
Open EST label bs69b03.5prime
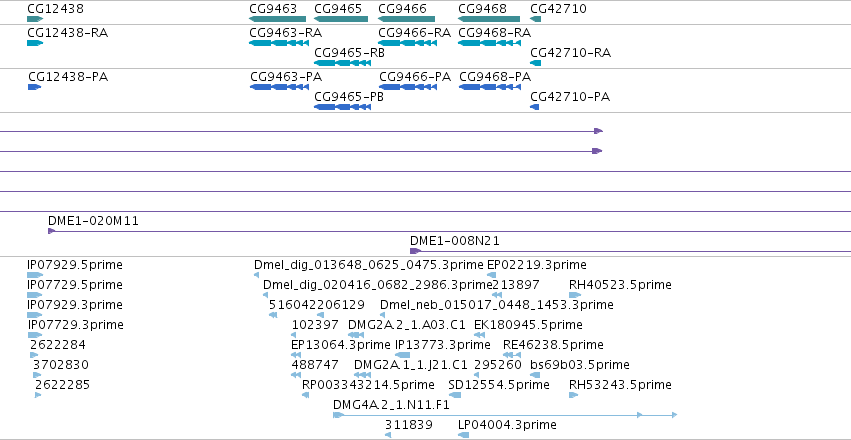tap(580, 365)
